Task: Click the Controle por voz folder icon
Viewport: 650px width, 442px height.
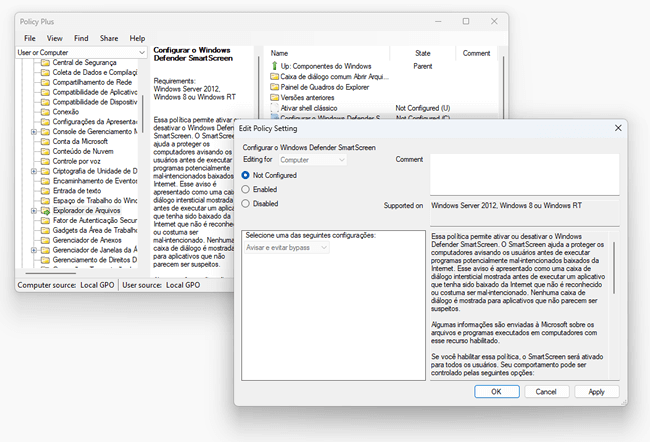Action: point(46,161)
